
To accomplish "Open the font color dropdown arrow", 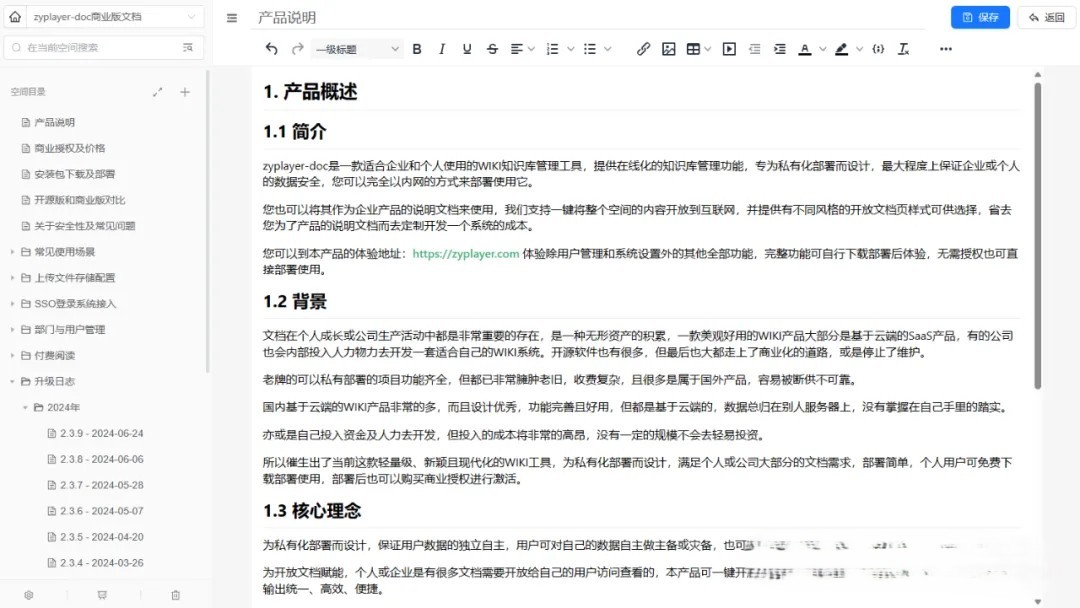I will point(822,49).
